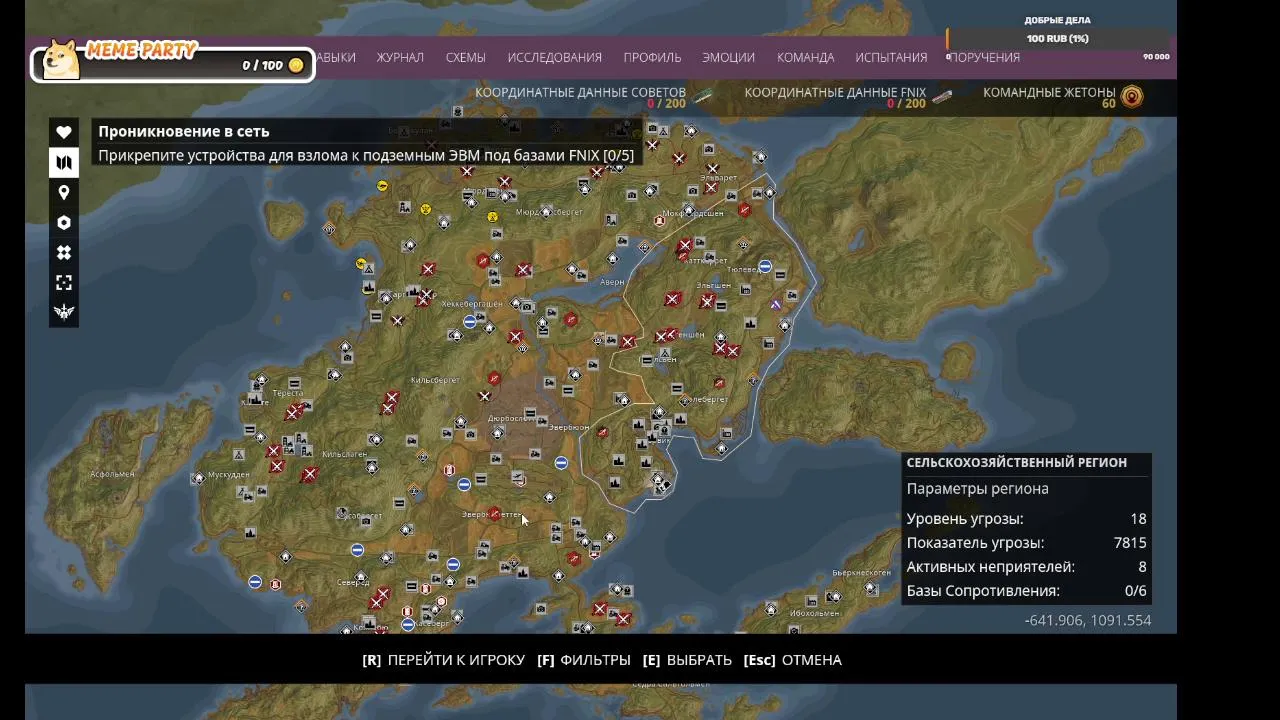Click the Doge avatar on Meme Party banner
This screenshot has width=1280, height=720.
62,58
